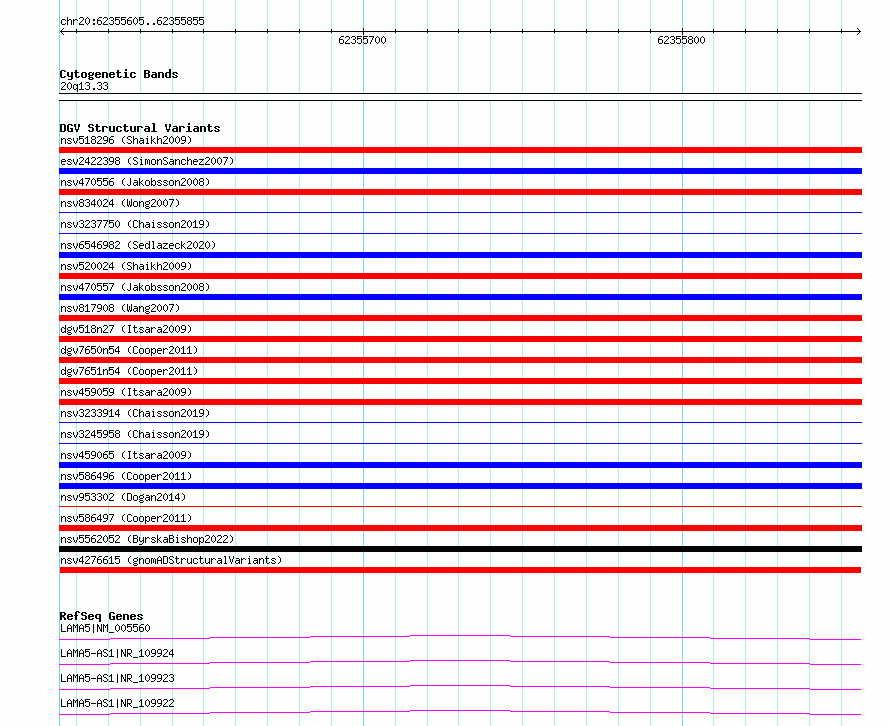
Task: Click magenta line under LAMA5-AS1|NR_109922
Action: (460, 712)
